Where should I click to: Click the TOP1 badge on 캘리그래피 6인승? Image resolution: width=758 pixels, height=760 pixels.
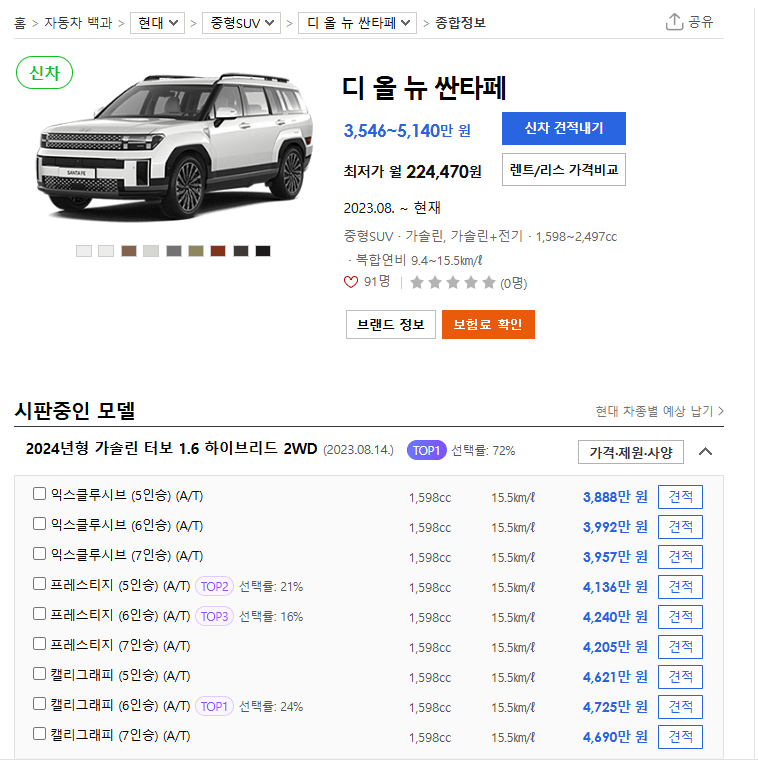[214, 706]
